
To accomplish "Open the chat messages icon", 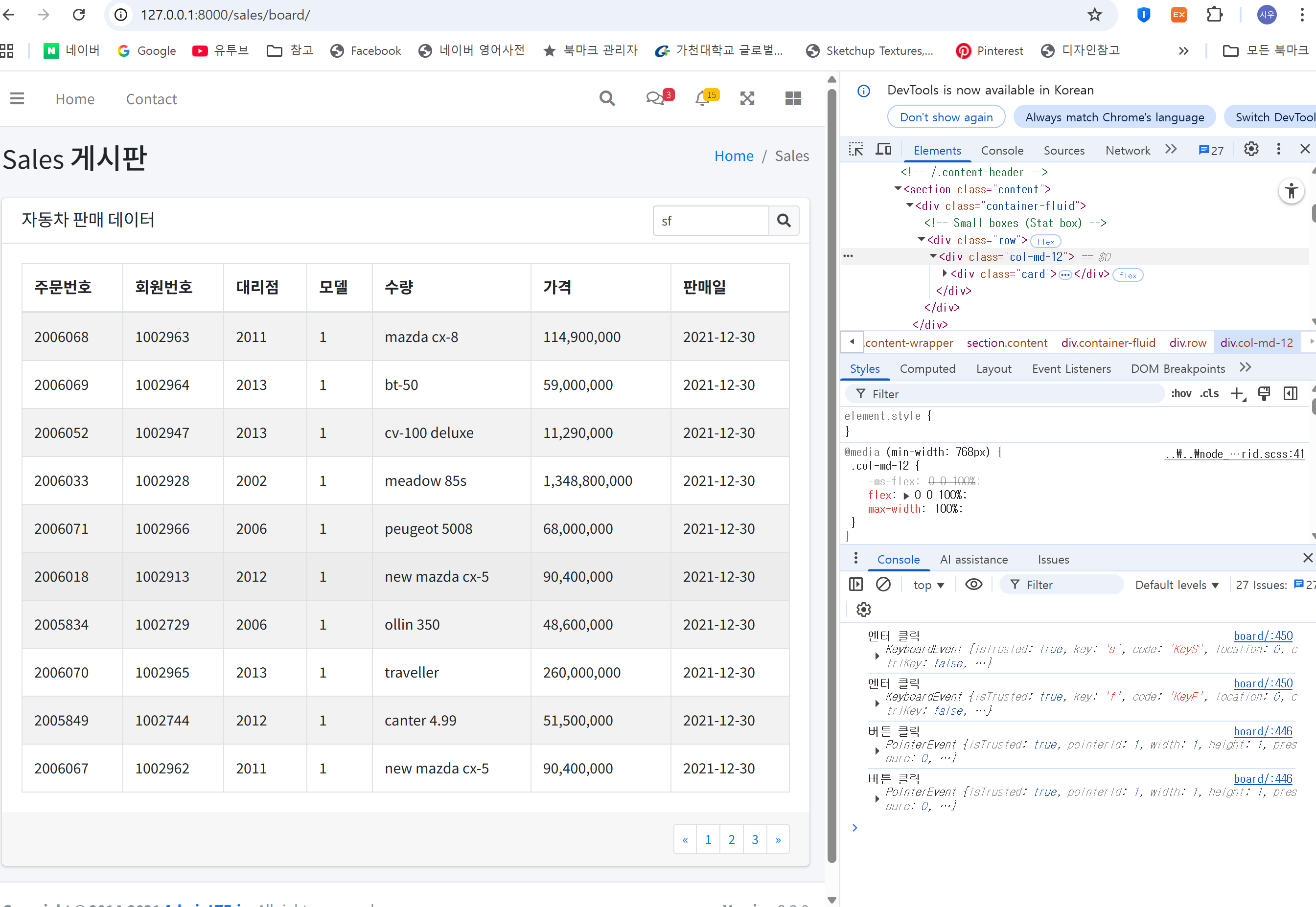I will click(655, 99).
